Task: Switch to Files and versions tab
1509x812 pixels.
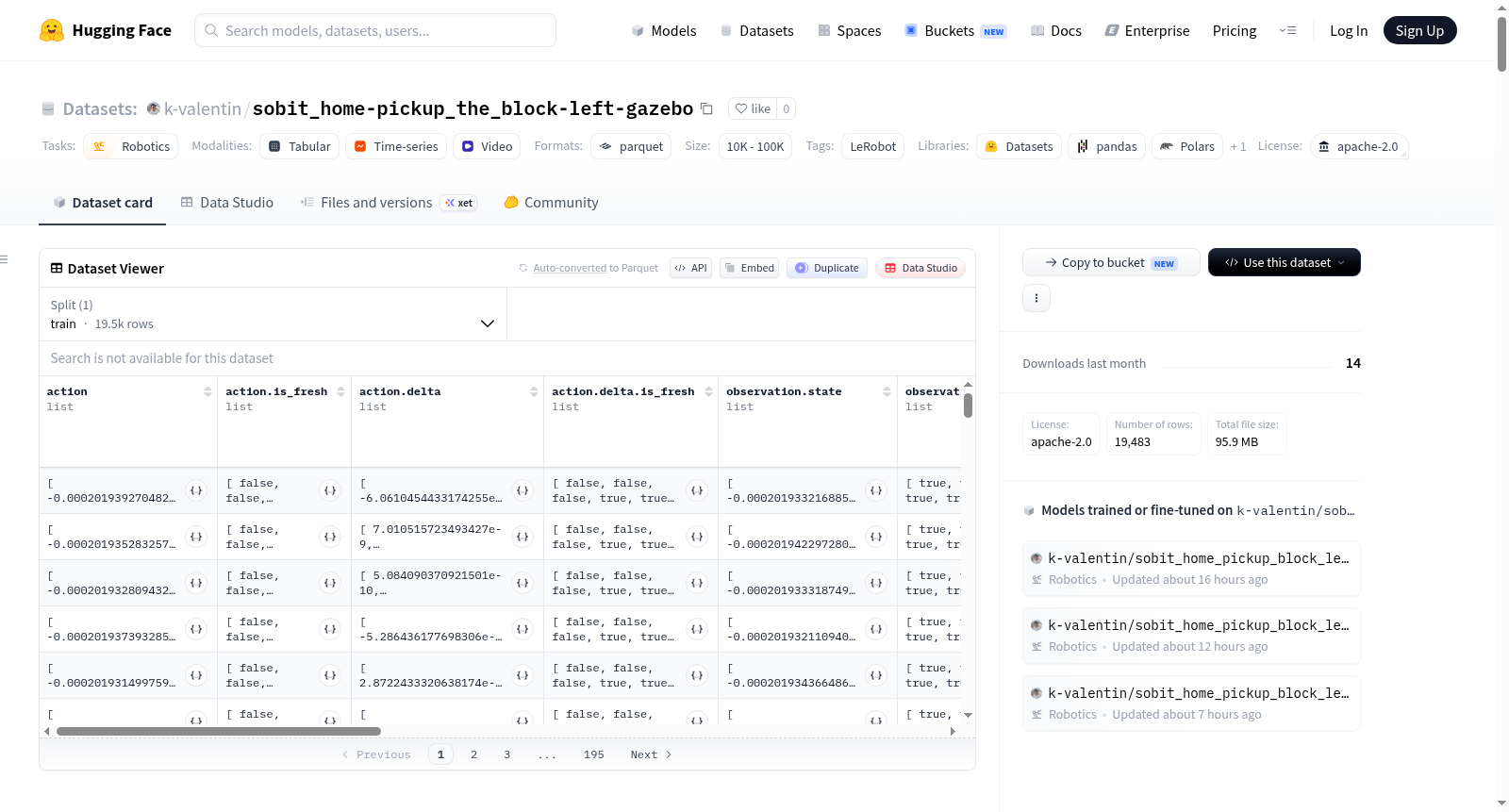Action: pos(389,203)
